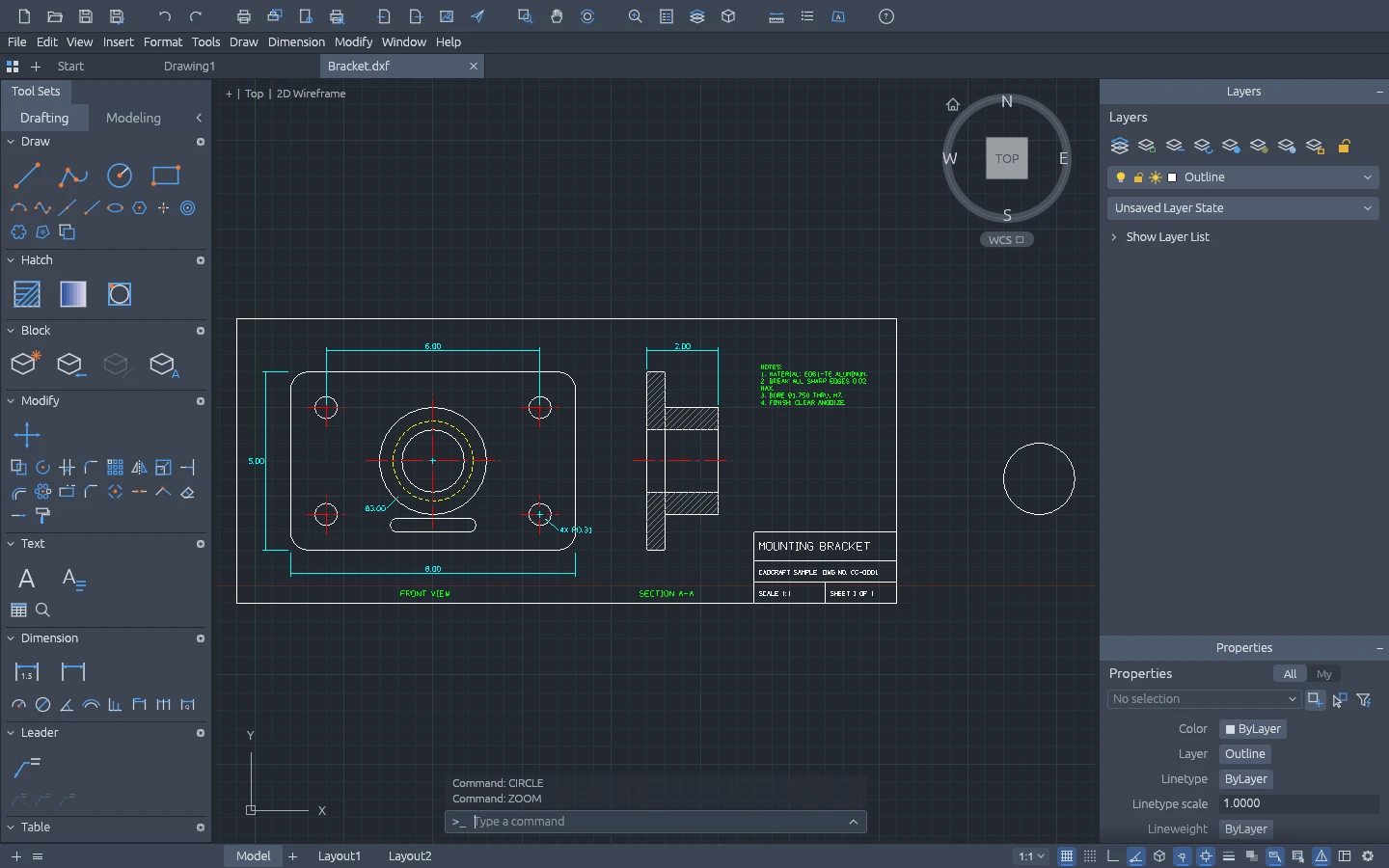Click the command line input field
The height and width of the screenshot is (868, 1389).
pyautogui.click(x=656, y=822)
